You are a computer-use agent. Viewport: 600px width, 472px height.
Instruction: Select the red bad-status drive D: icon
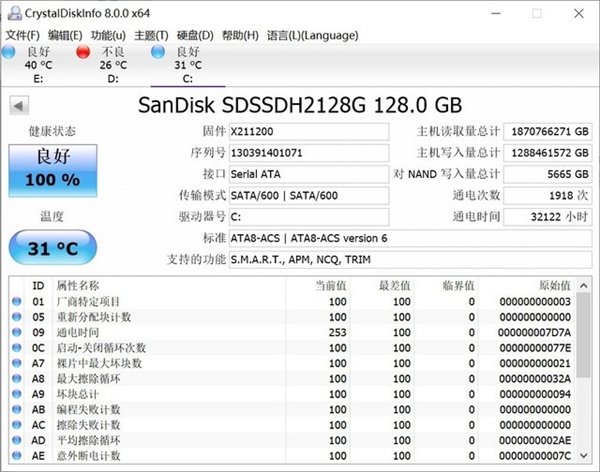coord(82,51)
